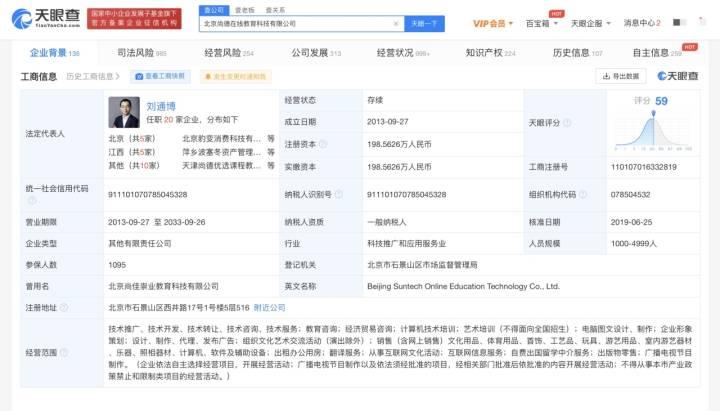Click the Tianyancha logo
This screenshot has height=411, width=720.
point(45,18)
